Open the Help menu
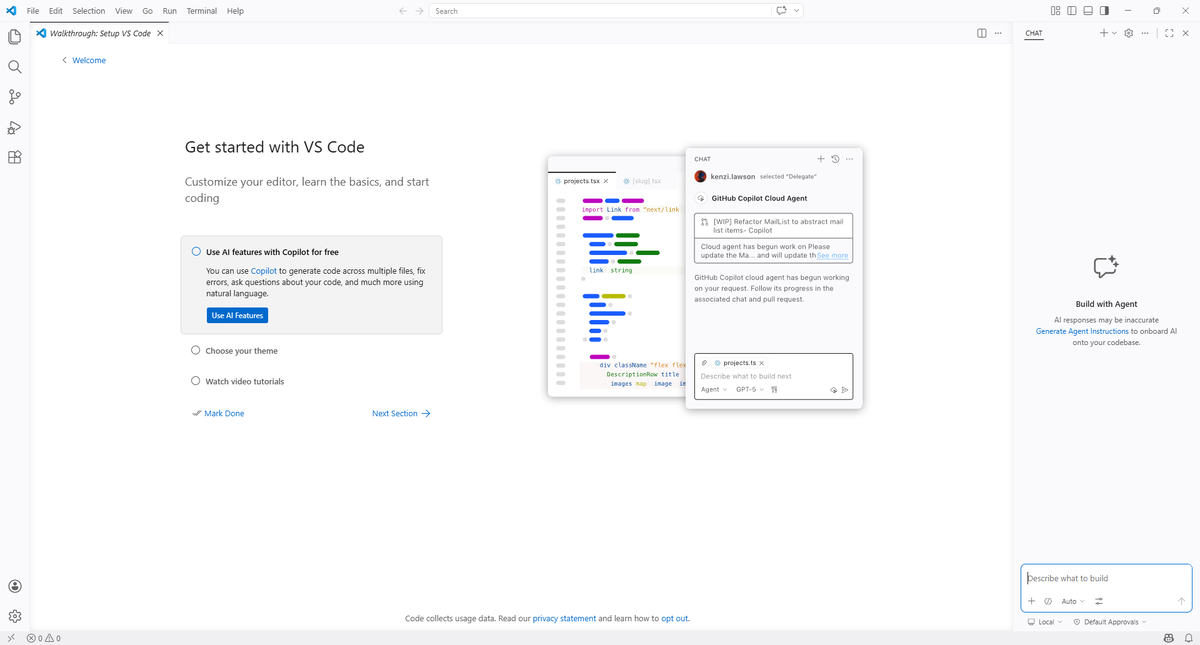This screenshot has width=1200, height=645. 235,11
